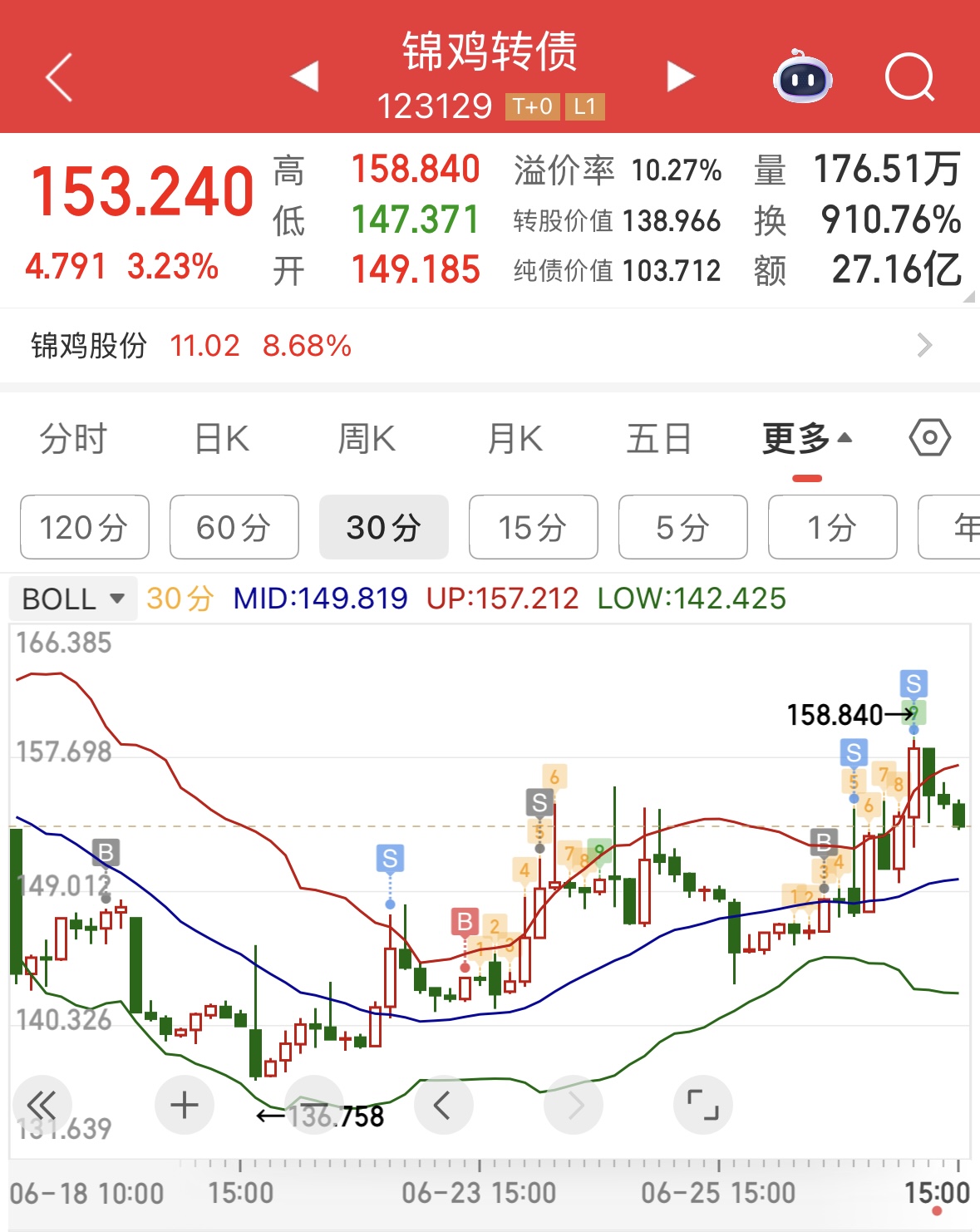Open the BOLL indicator dropdown

click(73, 599)
